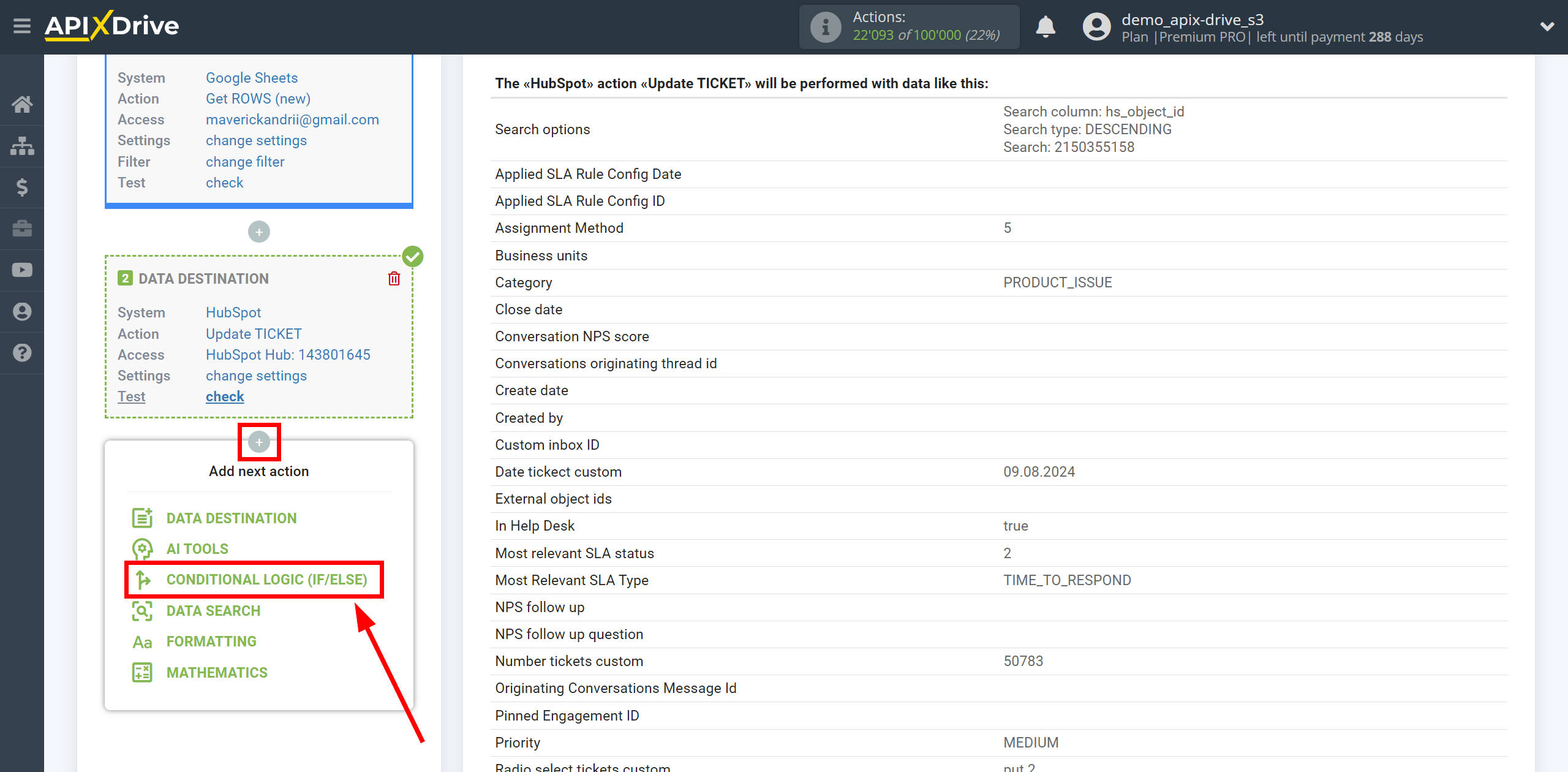
Task: Click bold check link in destination
Action: [x=225, y=396]
